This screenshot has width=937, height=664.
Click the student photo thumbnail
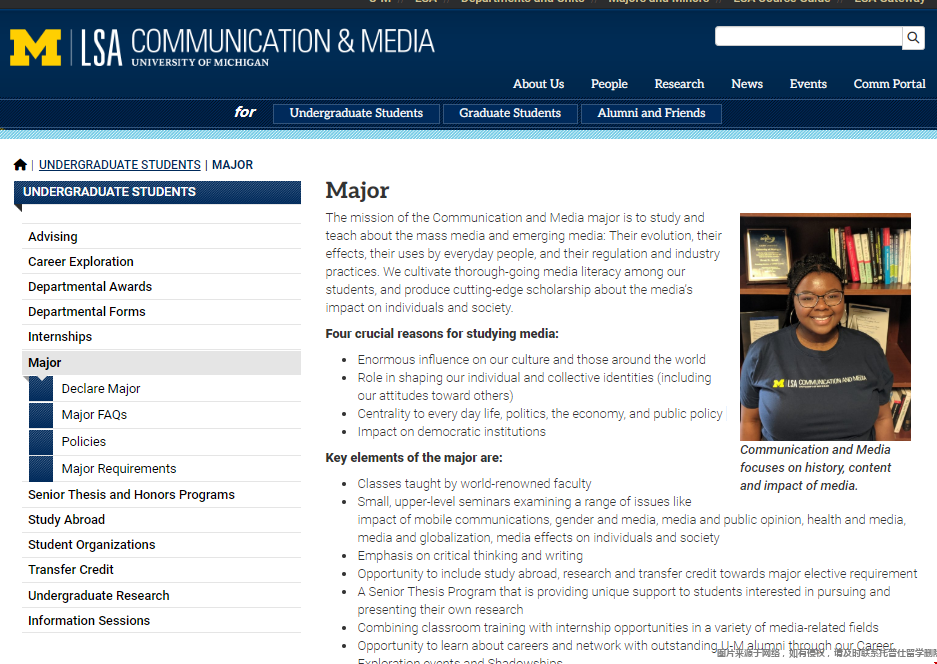[x=825, y=327]
